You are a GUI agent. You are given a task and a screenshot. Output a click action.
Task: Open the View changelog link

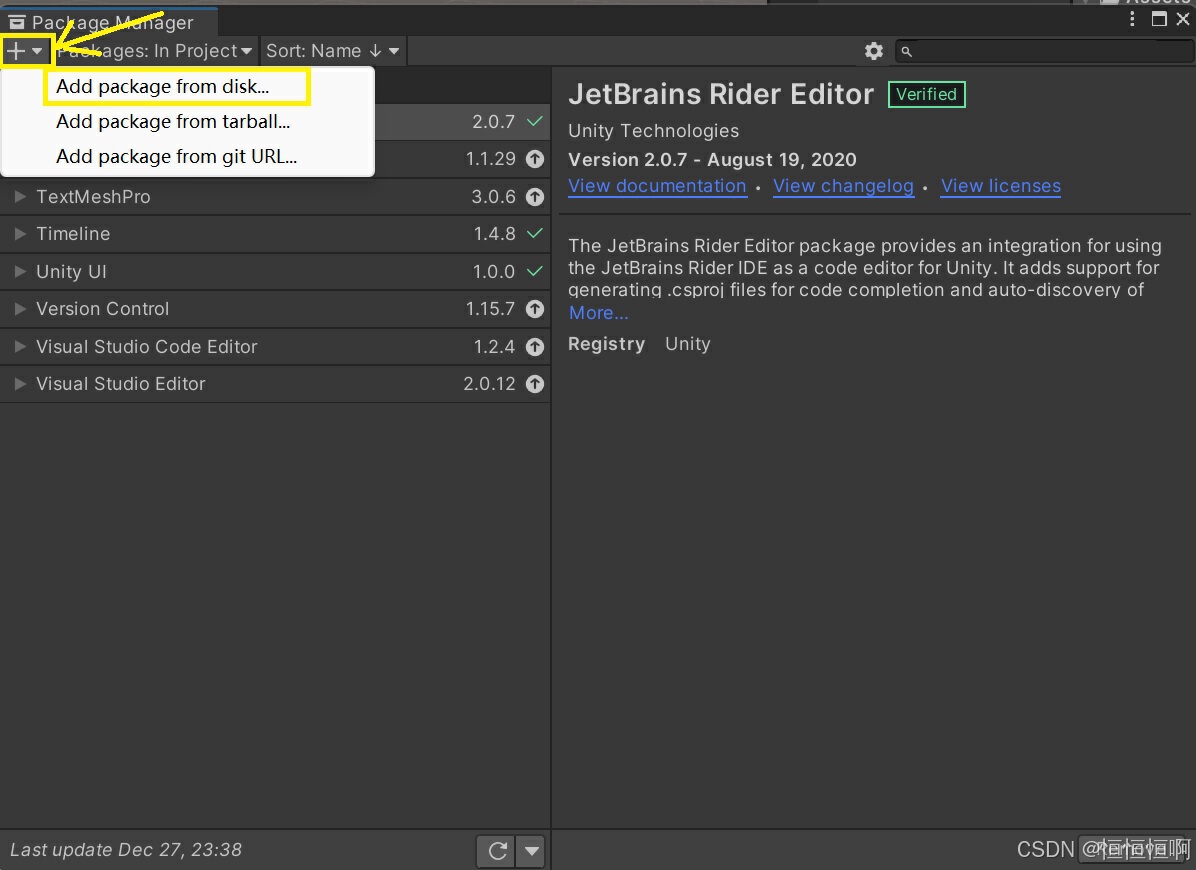click(x=844, y=186)
